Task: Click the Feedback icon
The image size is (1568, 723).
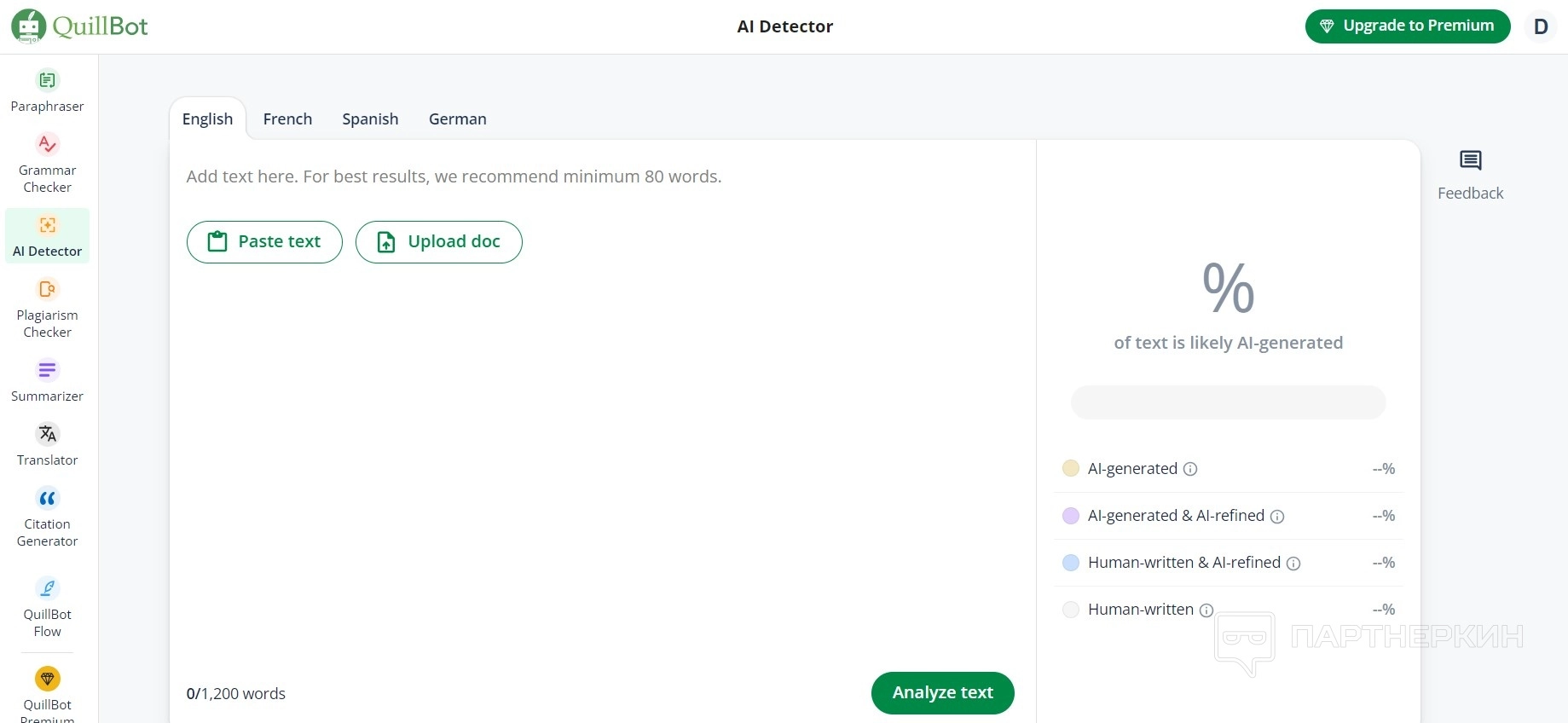Action: click(x=1470, y=161)
